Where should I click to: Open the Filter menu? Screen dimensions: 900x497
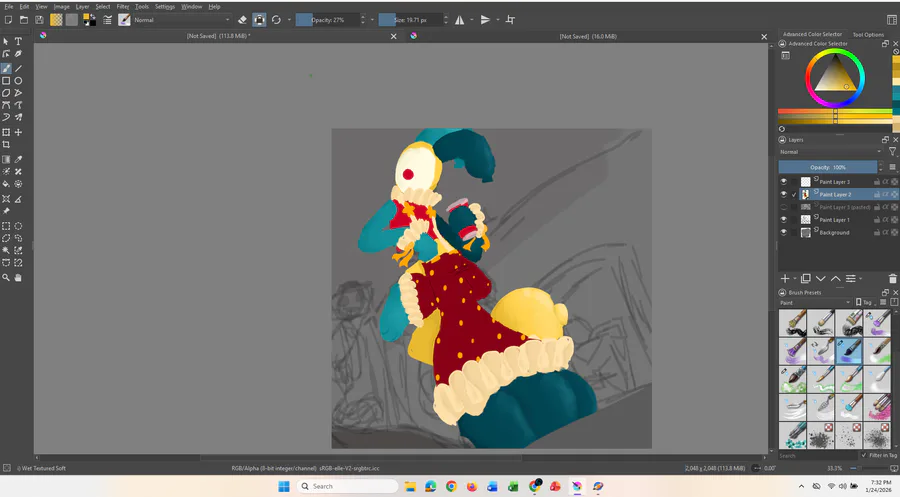tap(123, 7)
